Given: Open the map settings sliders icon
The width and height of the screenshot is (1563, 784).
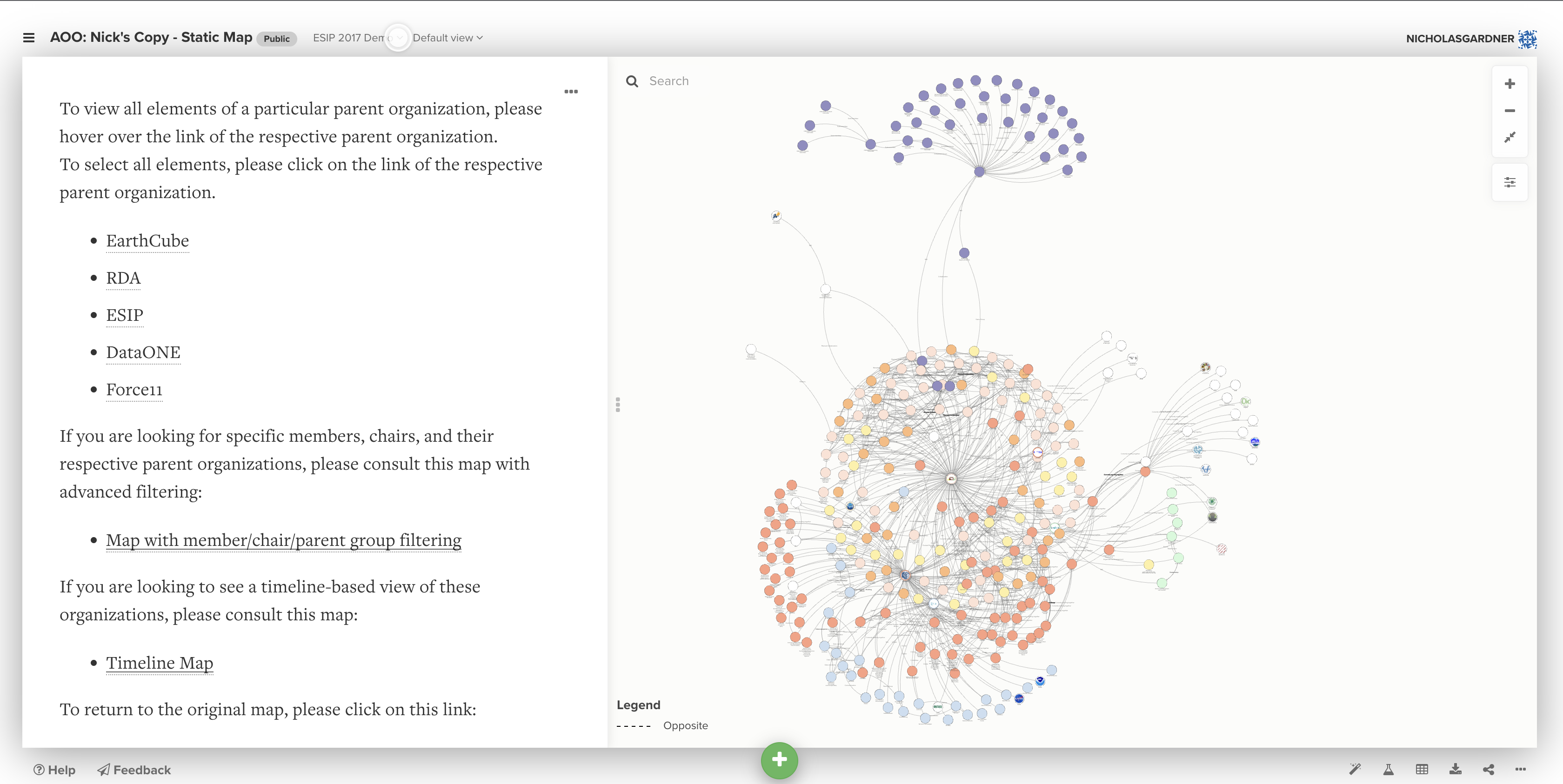Looking at the screenshot, I should (1510, 182).
